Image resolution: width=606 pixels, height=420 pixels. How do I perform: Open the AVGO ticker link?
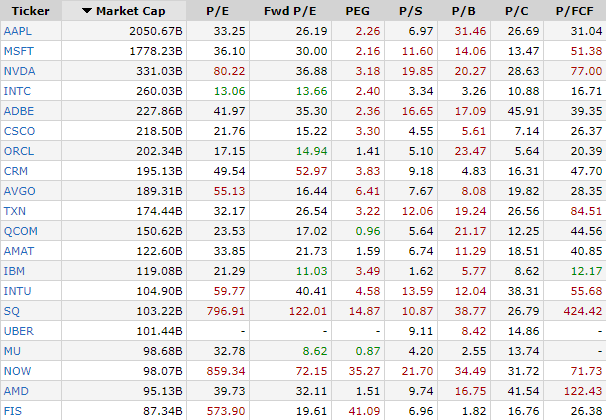(20, 191)
